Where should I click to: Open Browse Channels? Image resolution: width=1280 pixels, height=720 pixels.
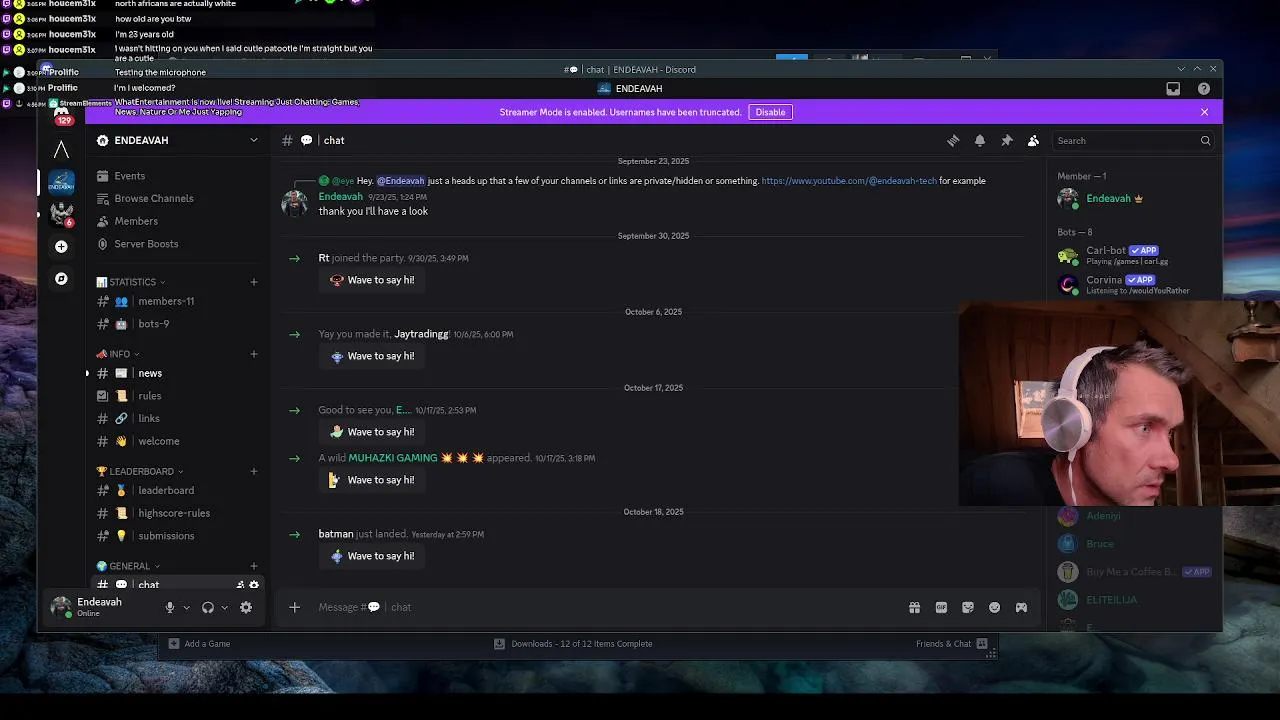176,198
